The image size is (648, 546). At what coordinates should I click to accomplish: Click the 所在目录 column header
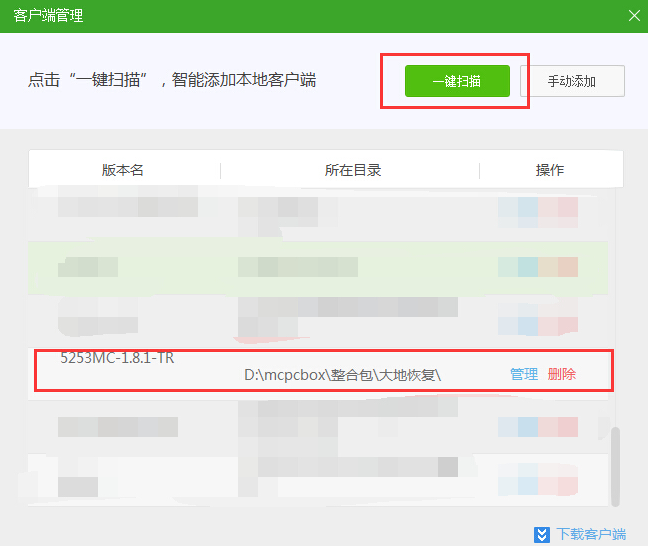point(353,170)
